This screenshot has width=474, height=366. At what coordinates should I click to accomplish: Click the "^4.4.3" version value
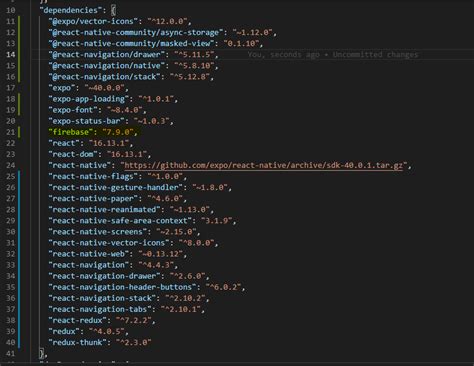(x=156, y=265)
